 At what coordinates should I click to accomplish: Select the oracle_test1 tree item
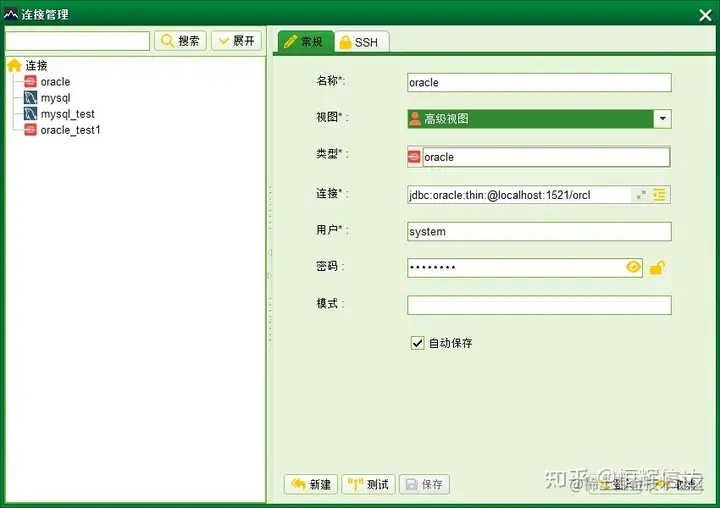pos(70,130)
